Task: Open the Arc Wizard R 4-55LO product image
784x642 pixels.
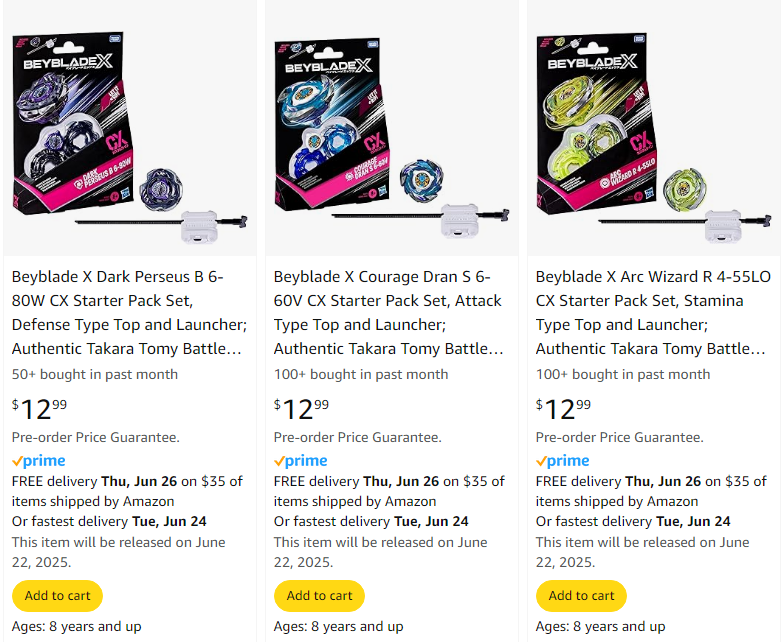Action: [x=654, y=130]
